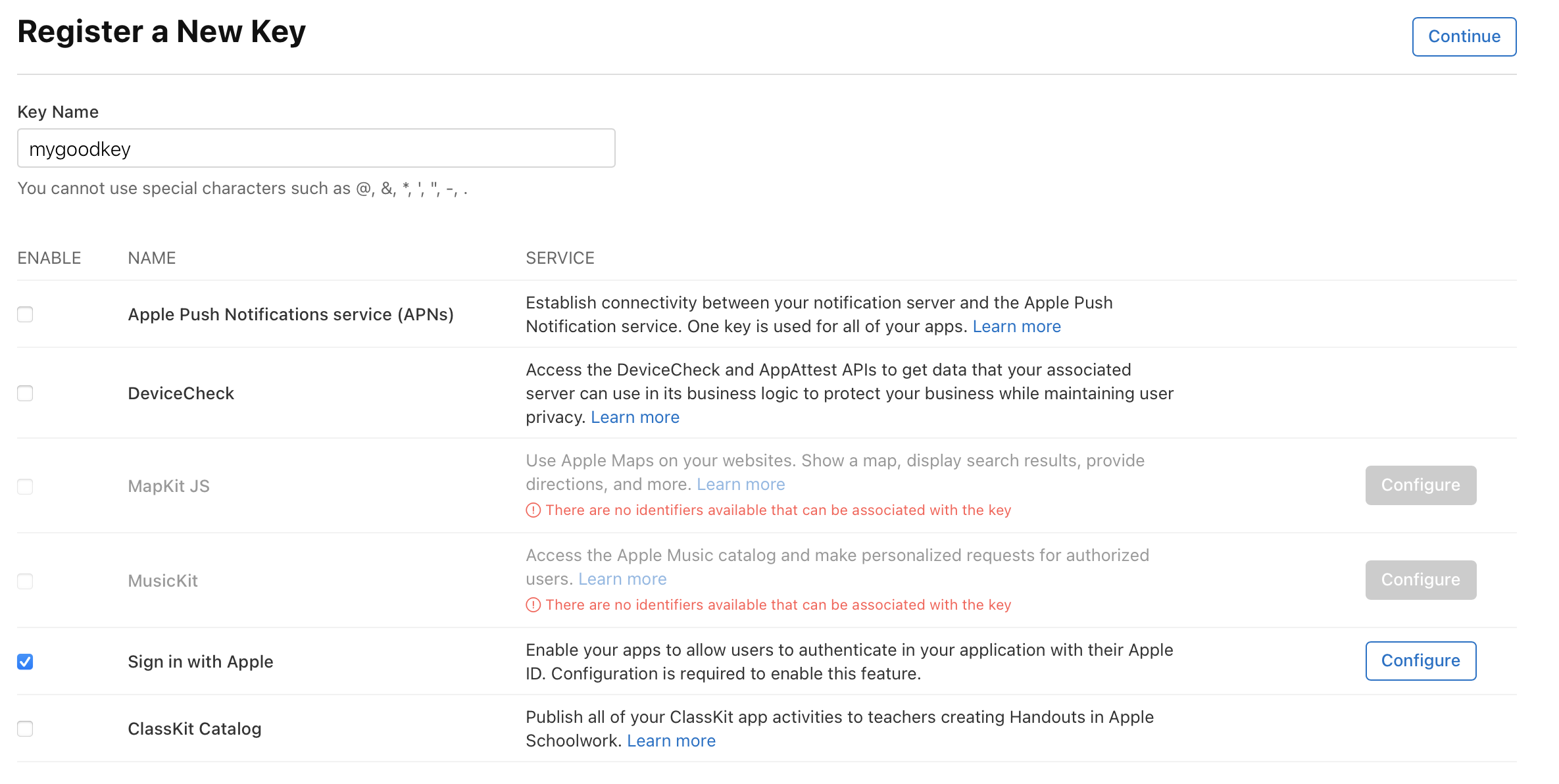Viewport: 1559px width, 784px height.
Task: Tick the DeviceCheck checkbox
Action: tap(25, 393)
